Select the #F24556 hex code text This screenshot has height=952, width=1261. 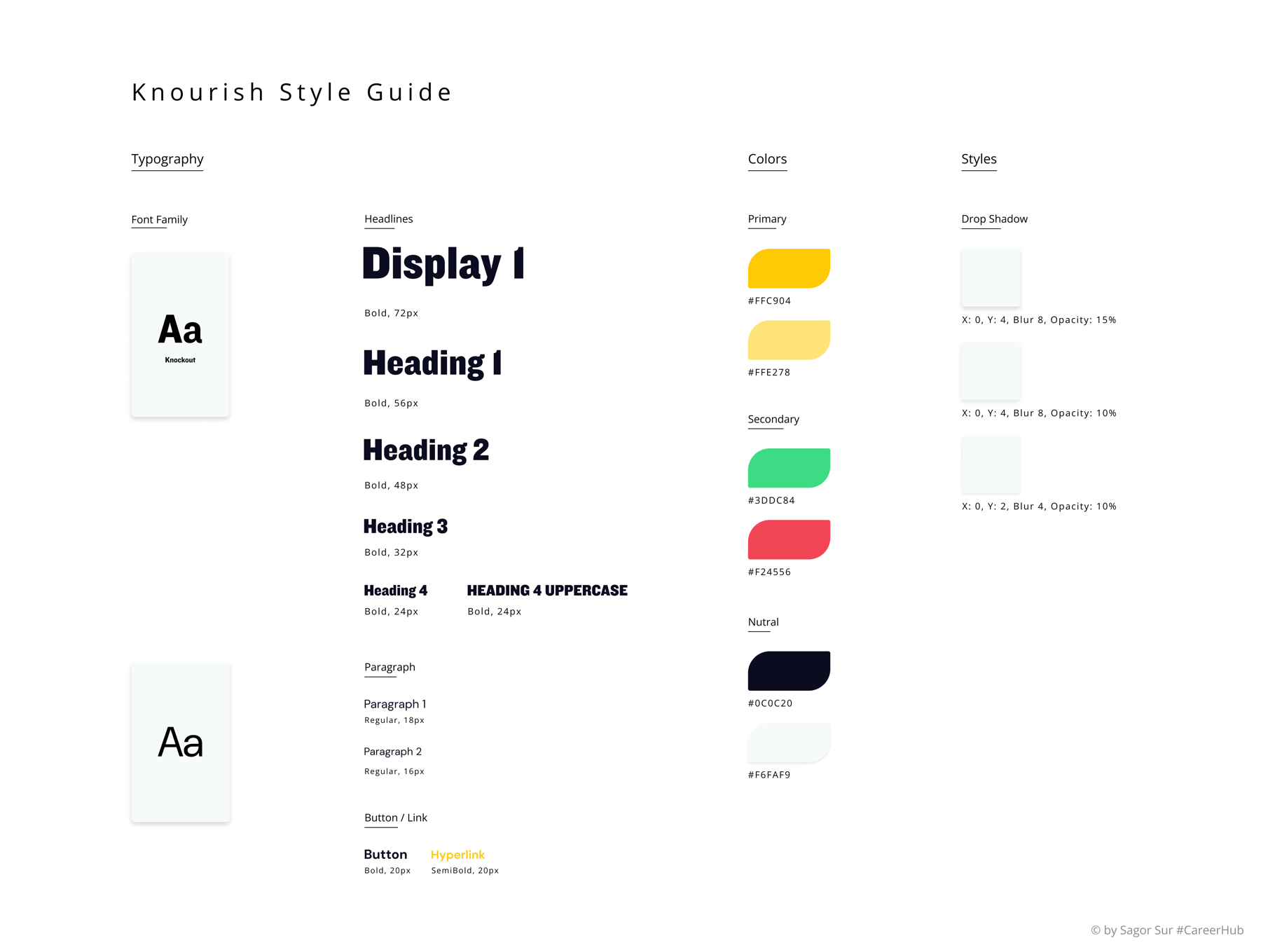769,572
